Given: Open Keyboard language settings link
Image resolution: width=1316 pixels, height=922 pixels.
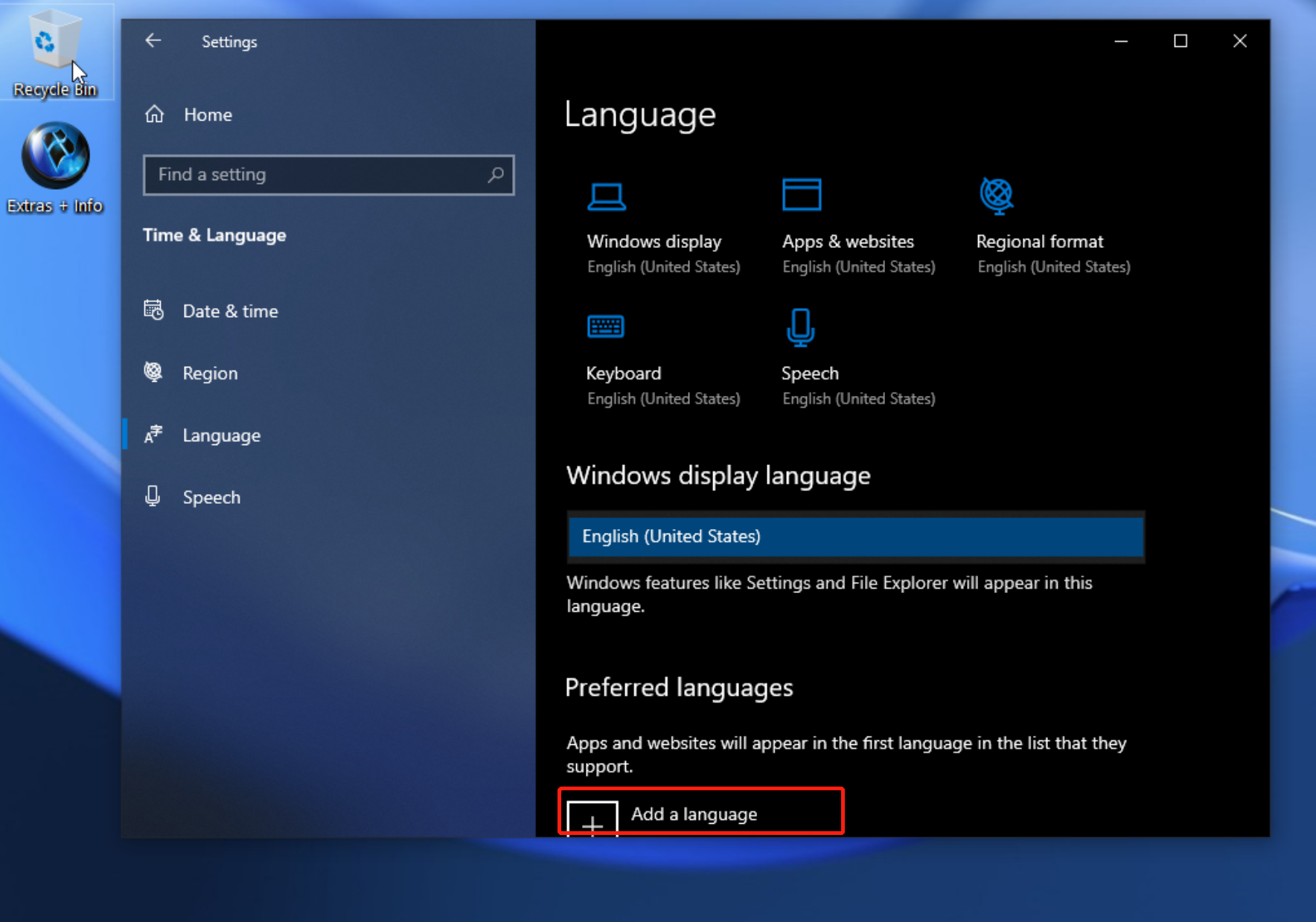Looking at the screenshot, I should (x=624, y=374).
